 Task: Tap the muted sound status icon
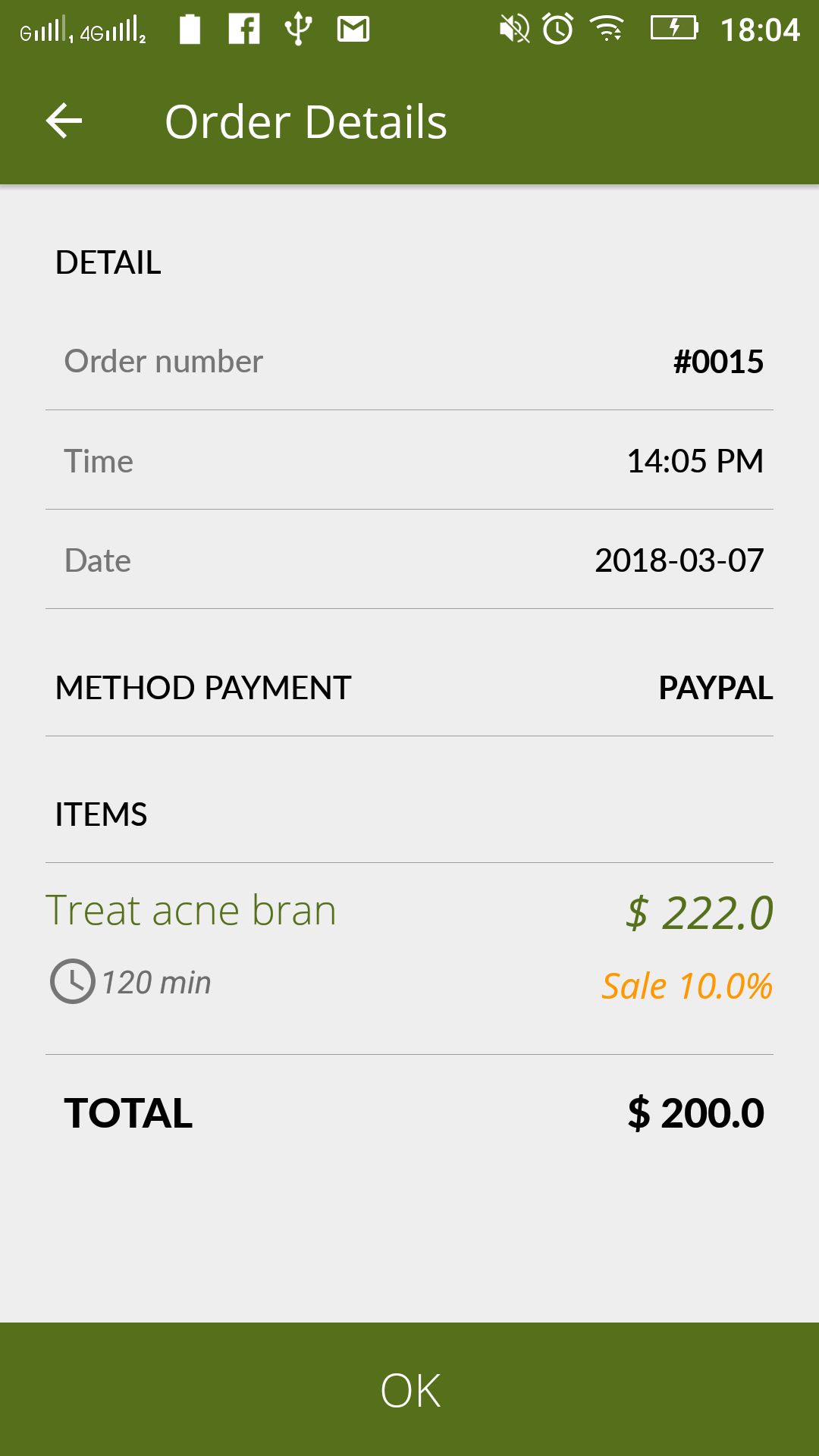coord(513,30)
